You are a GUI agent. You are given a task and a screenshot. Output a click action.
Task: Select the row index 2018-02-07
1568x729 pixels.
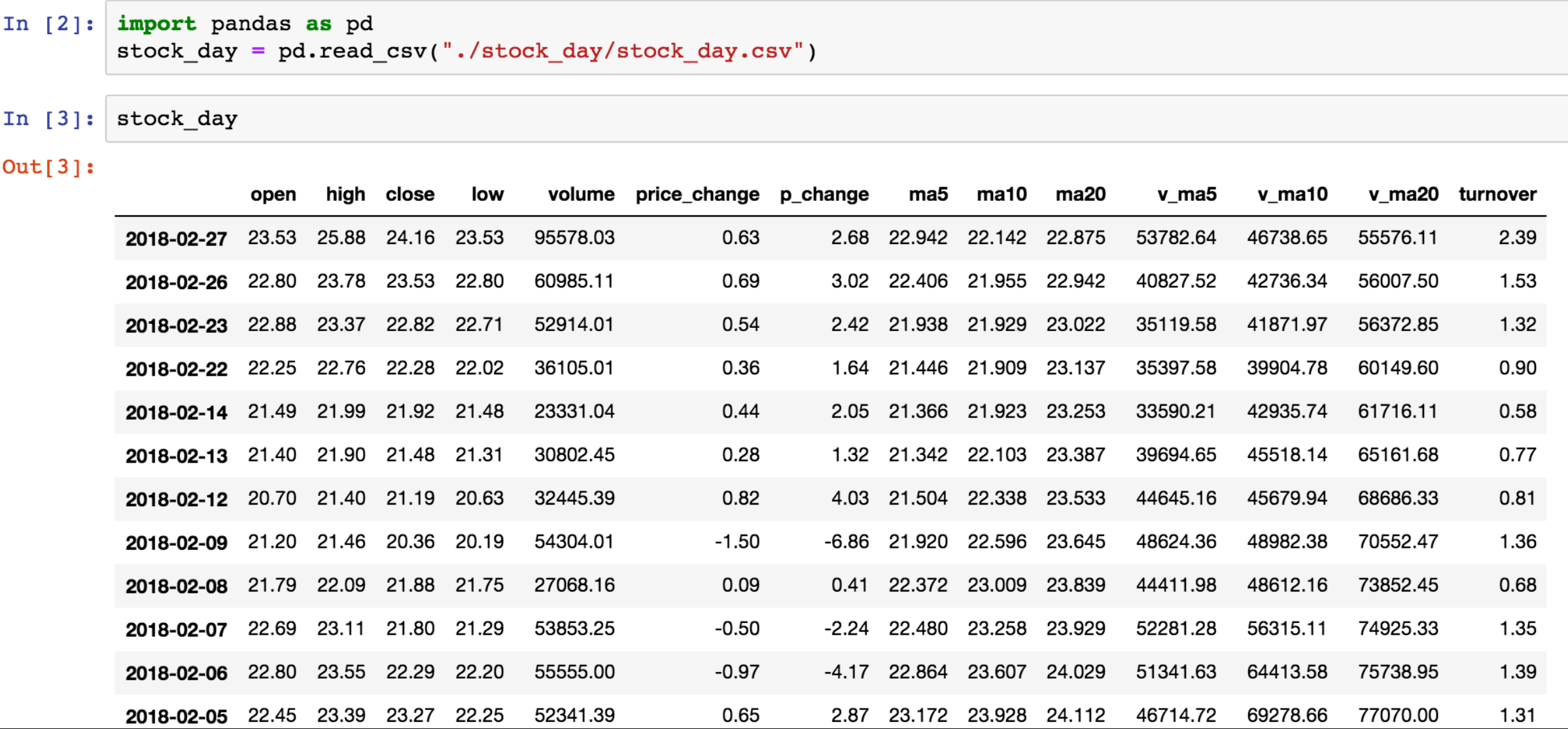pos(177,630)
